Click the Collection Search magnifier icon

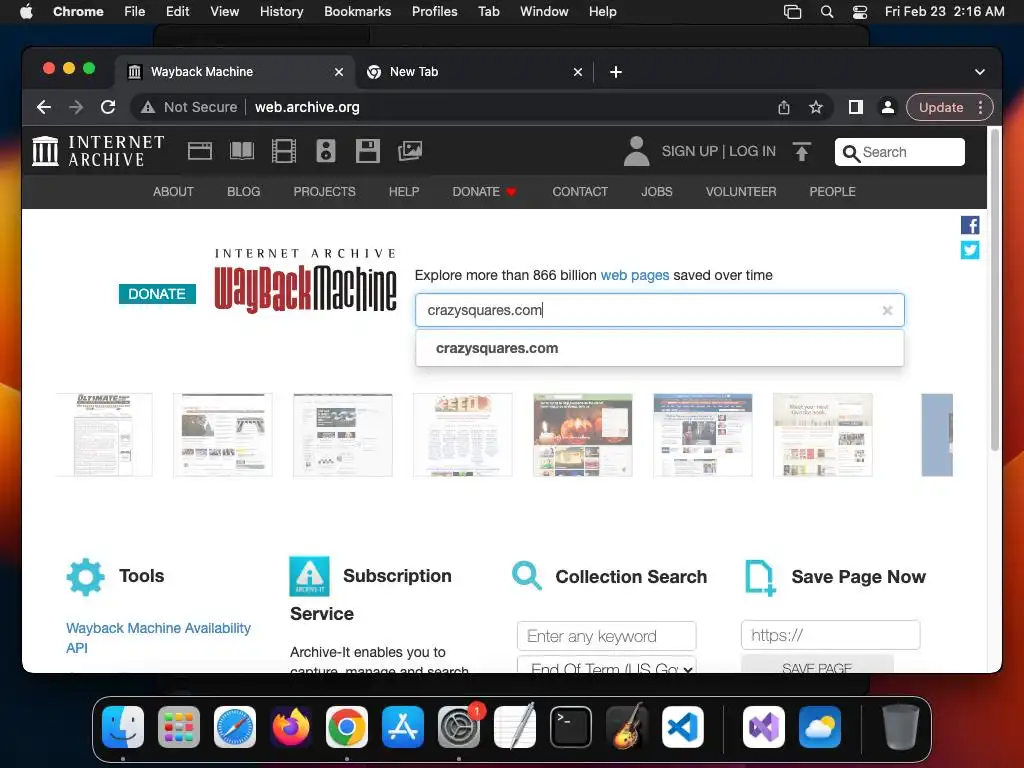pyautogui.click(x=526, y=575)
